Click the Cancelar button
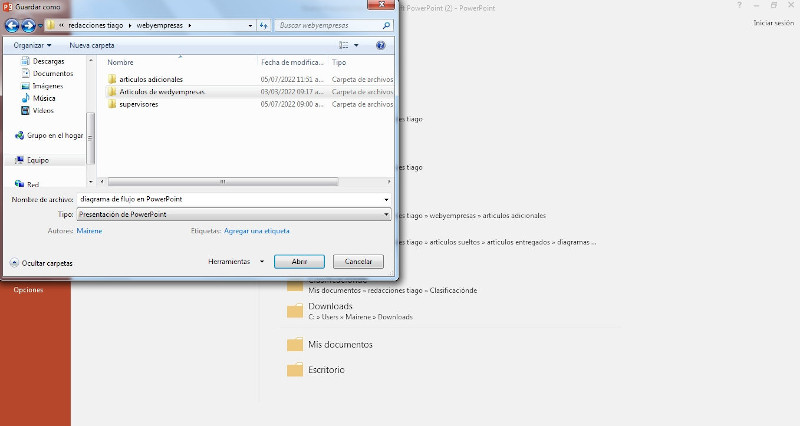This screenshot has width=800, height=426. coord(358,261)
